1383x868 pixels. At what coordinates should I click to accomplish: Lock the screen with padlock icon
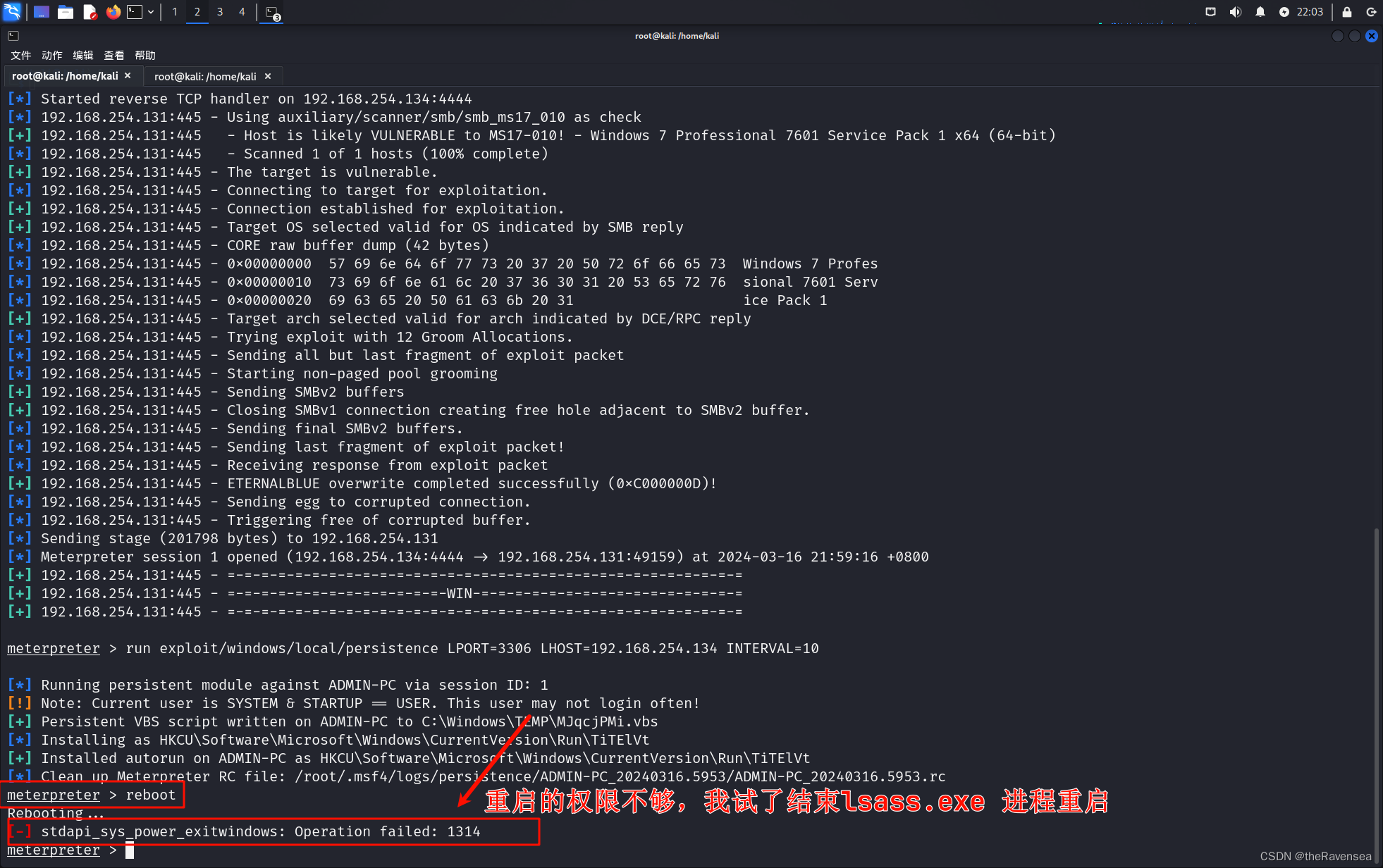coord(1346,12)
